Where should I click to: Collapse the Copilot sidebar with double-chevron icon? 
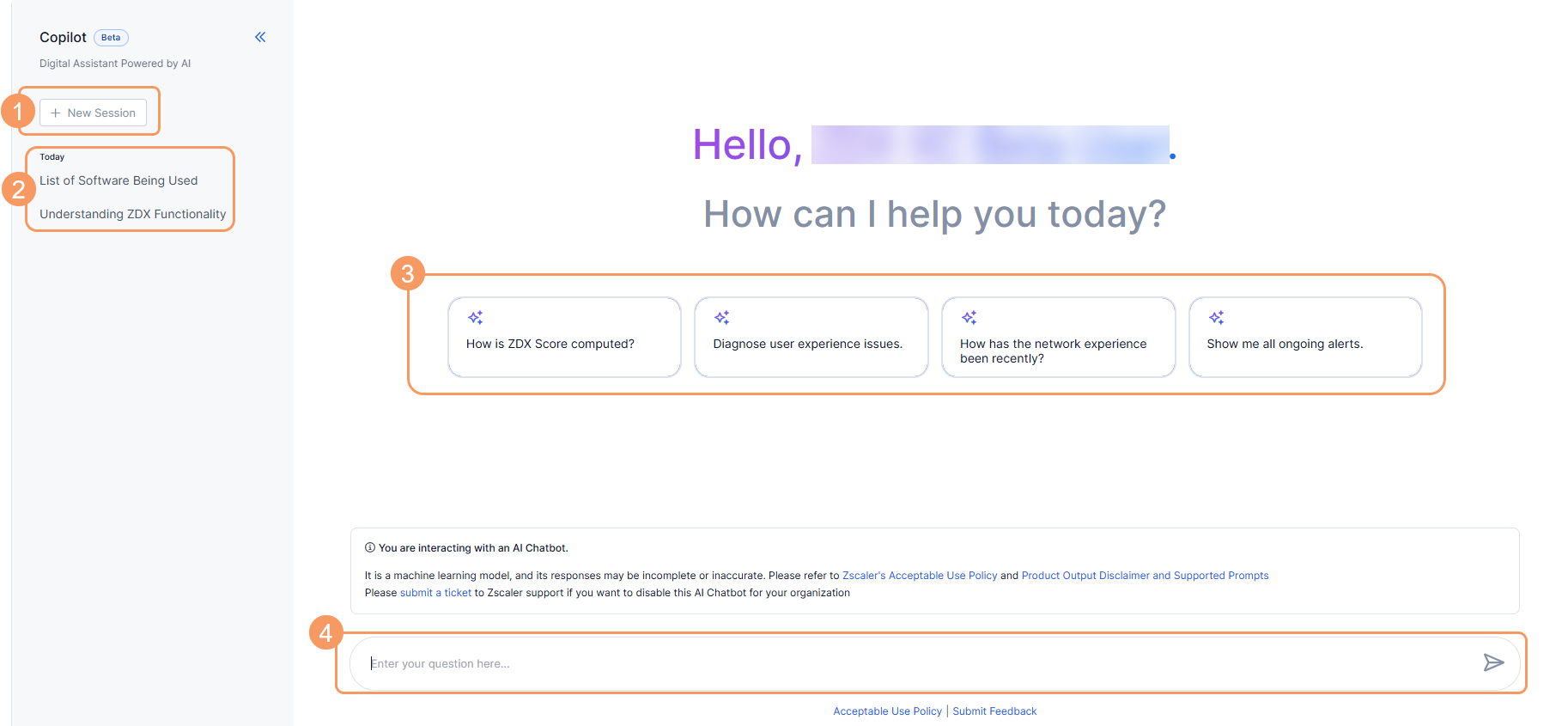click(x=260, y=37)
